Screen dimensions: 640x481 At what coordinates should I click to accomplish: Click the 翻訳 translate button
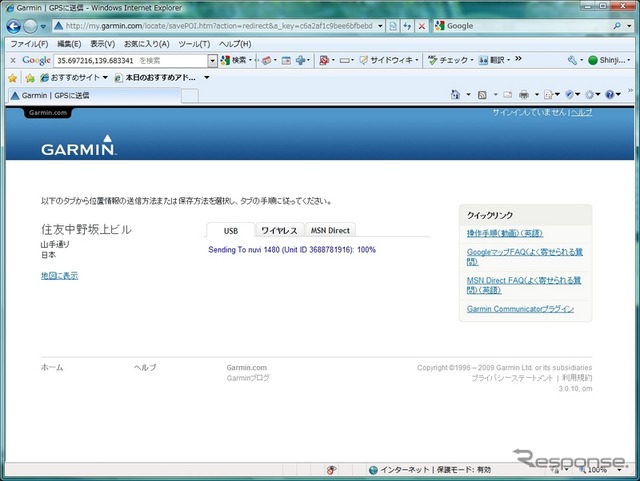493,60
